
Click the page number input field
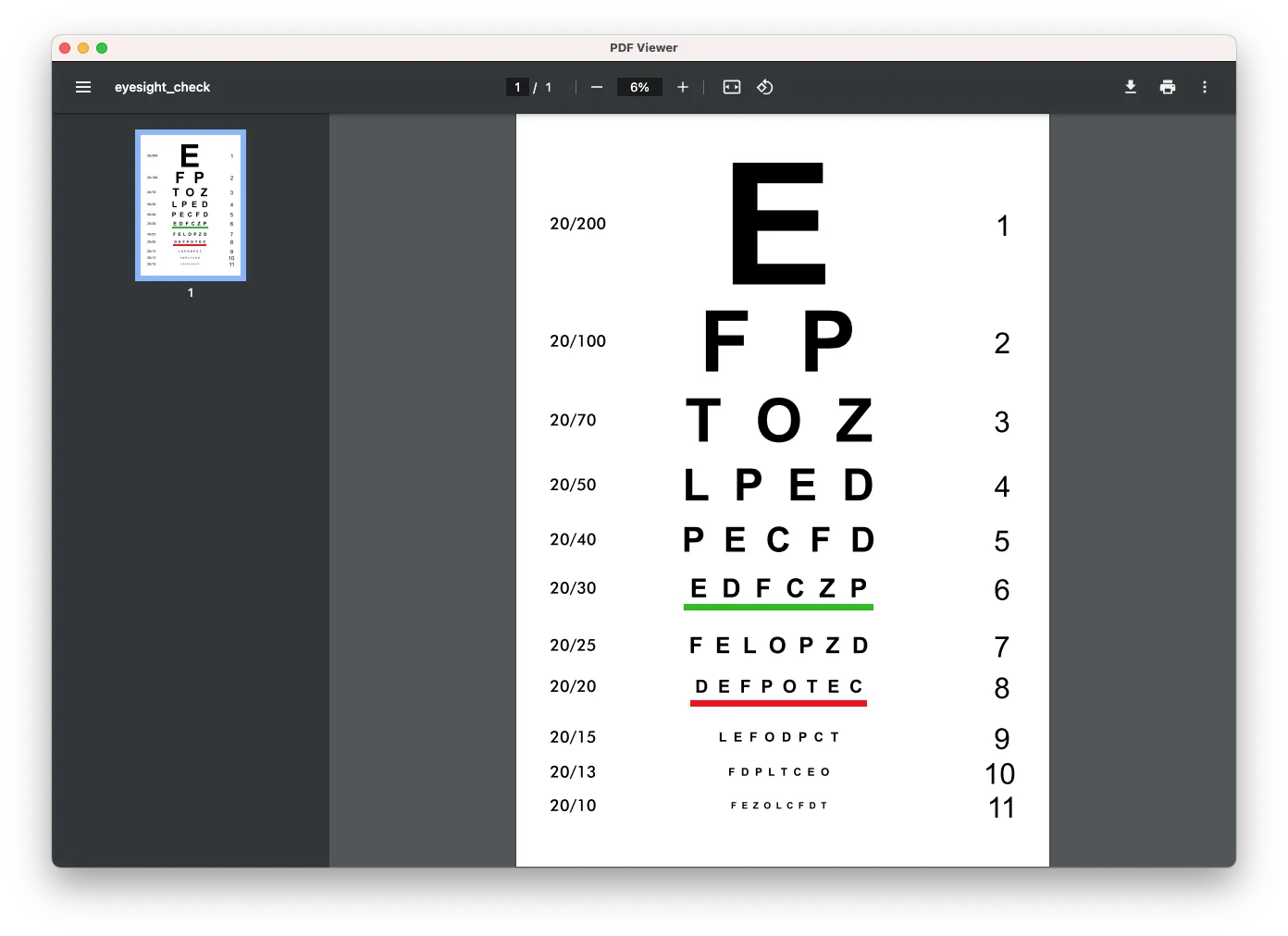pos(517,87)
